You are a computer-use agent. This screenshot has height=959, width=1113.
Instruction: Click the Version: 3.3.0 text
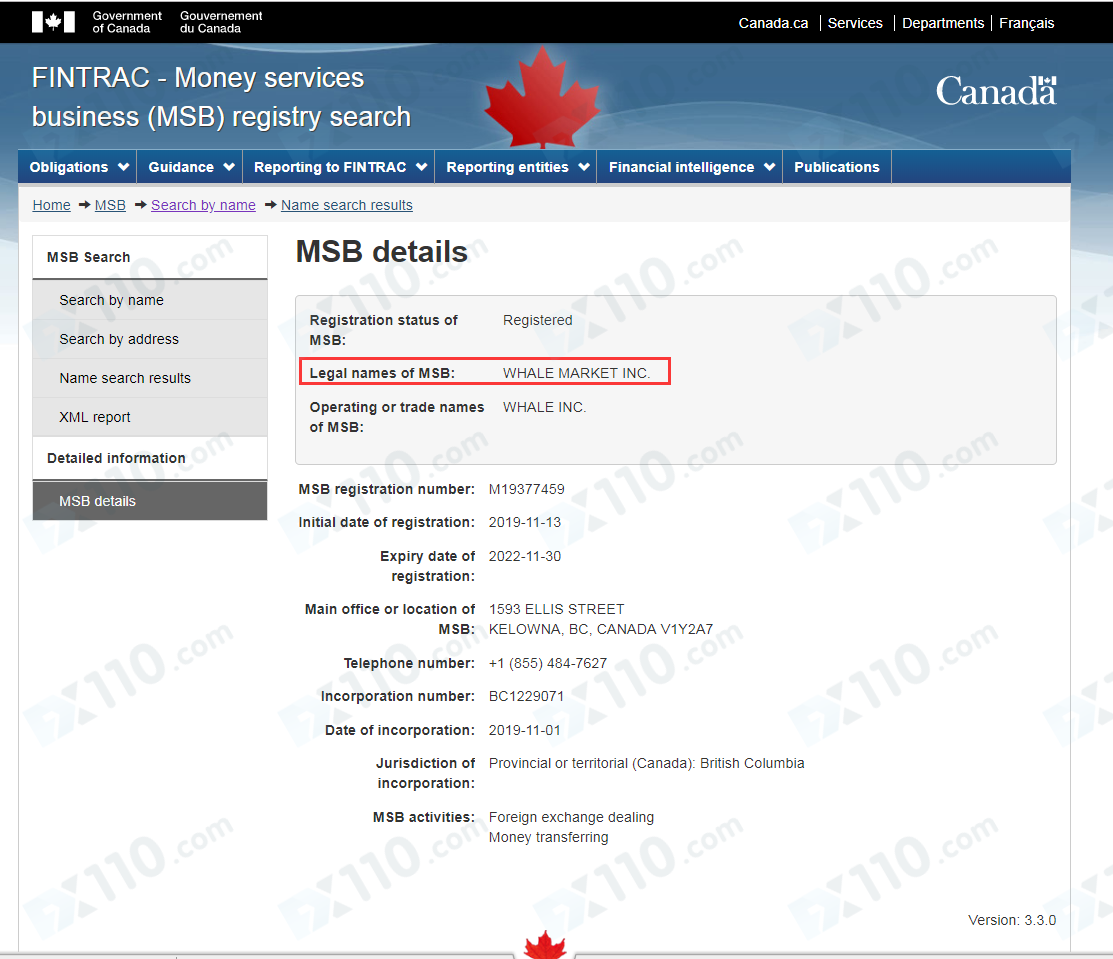pos(1011,920)
